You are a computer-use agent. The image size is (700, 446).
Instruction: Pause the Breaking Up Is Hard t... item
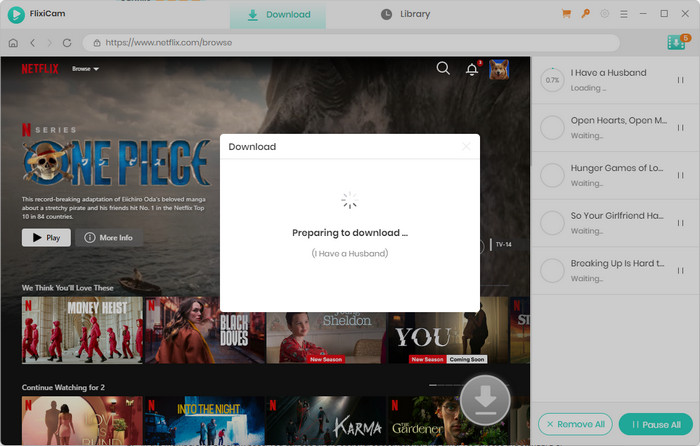(x=680, y=271)
